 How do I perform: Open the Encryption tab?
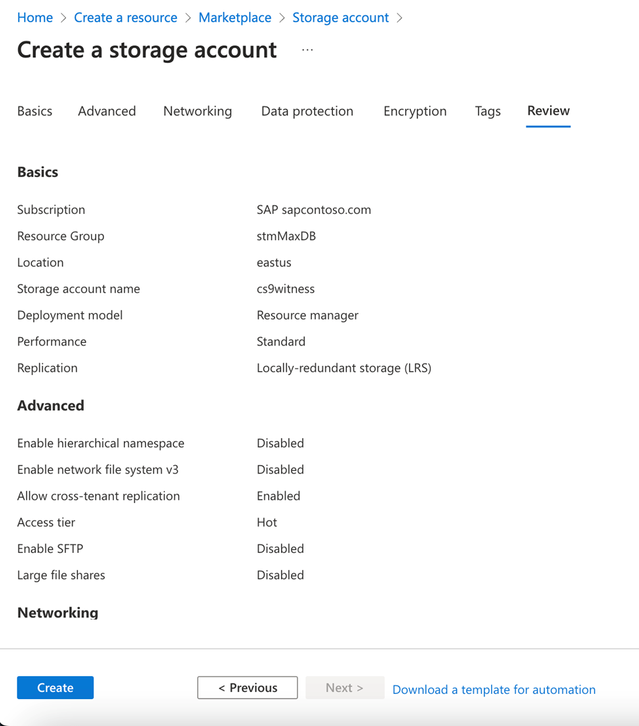point(415,111)
